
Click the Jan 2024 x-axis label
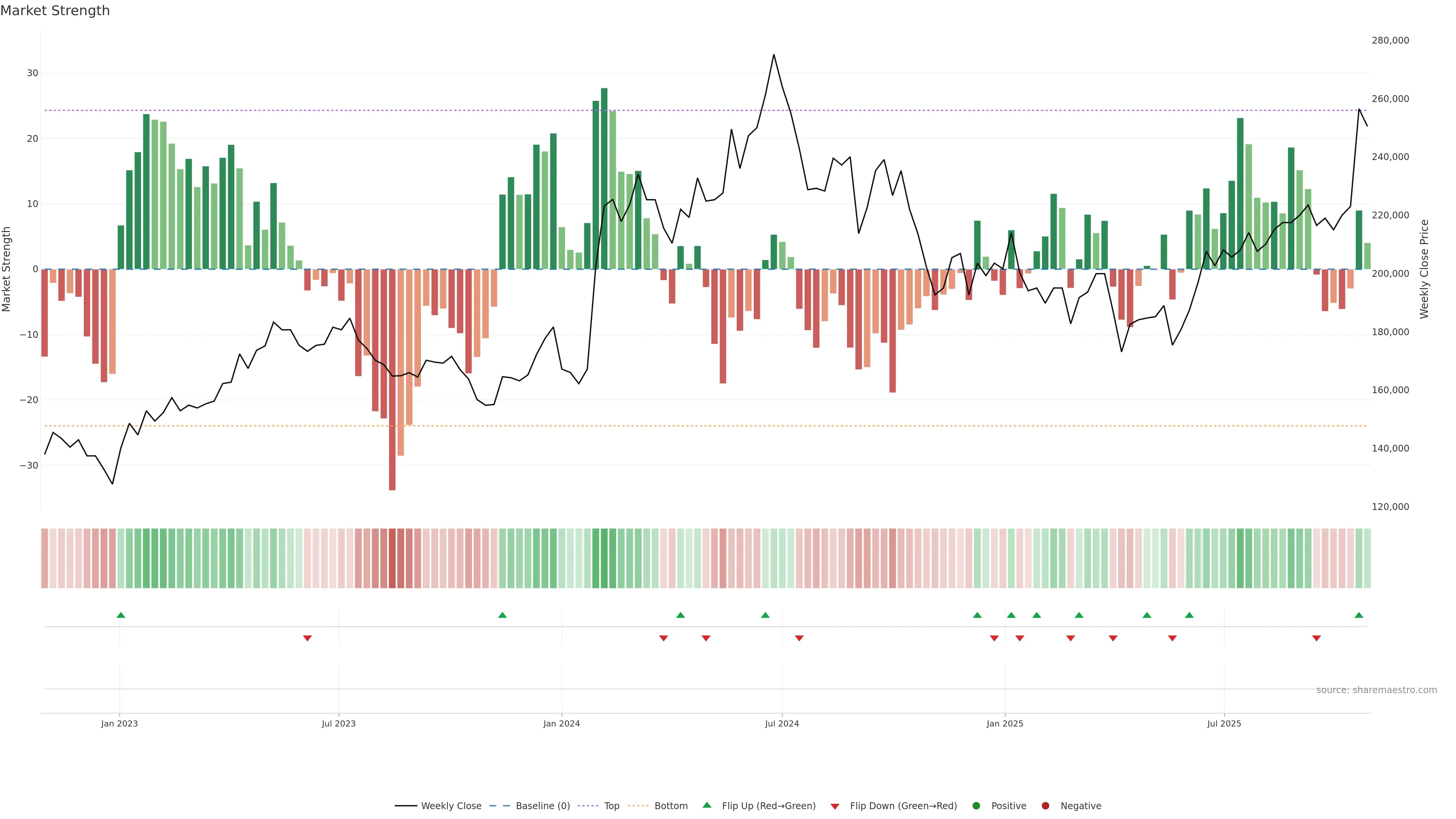point(561,723)
